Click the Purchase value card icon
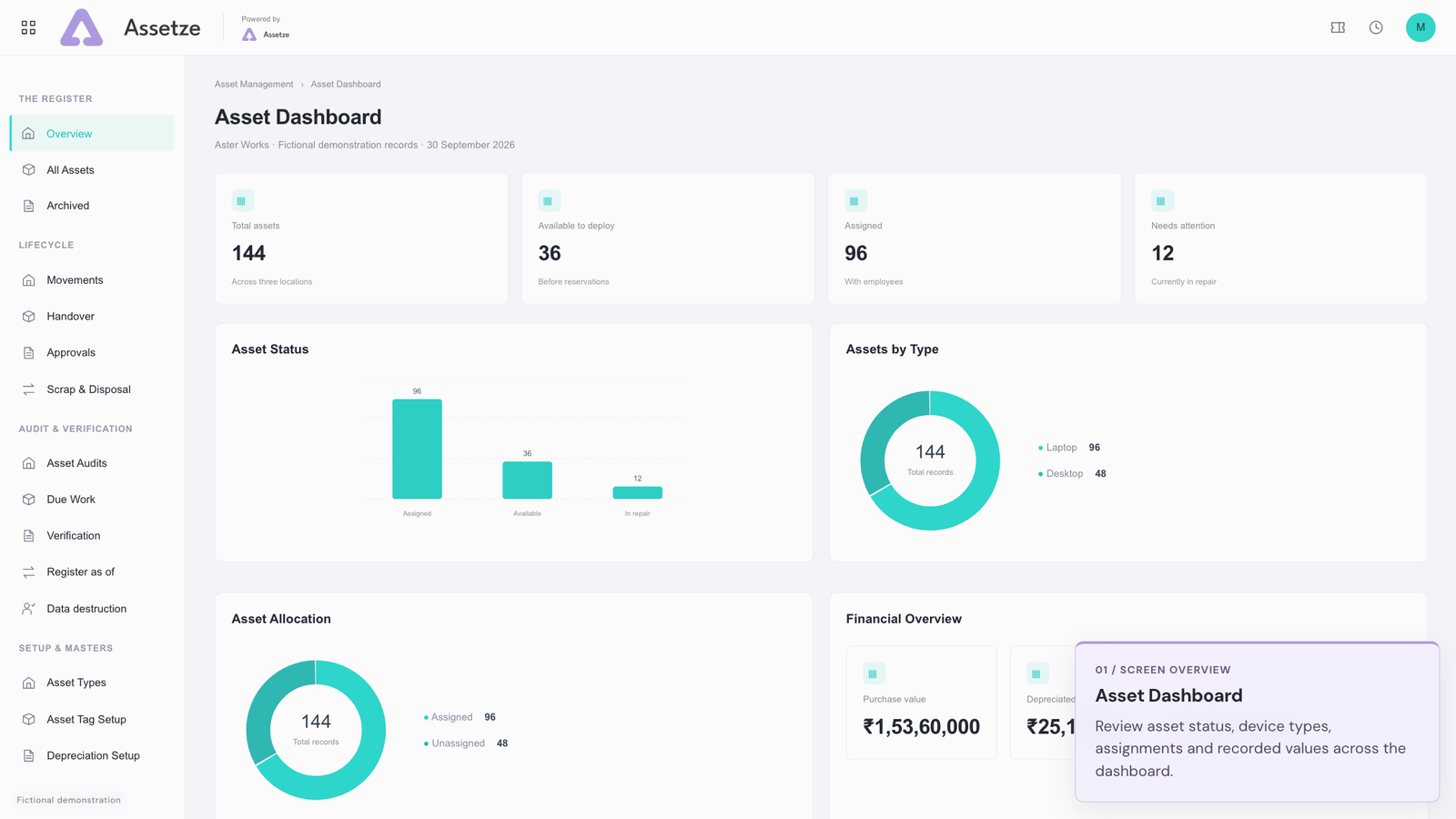 (x=874, y=673)
